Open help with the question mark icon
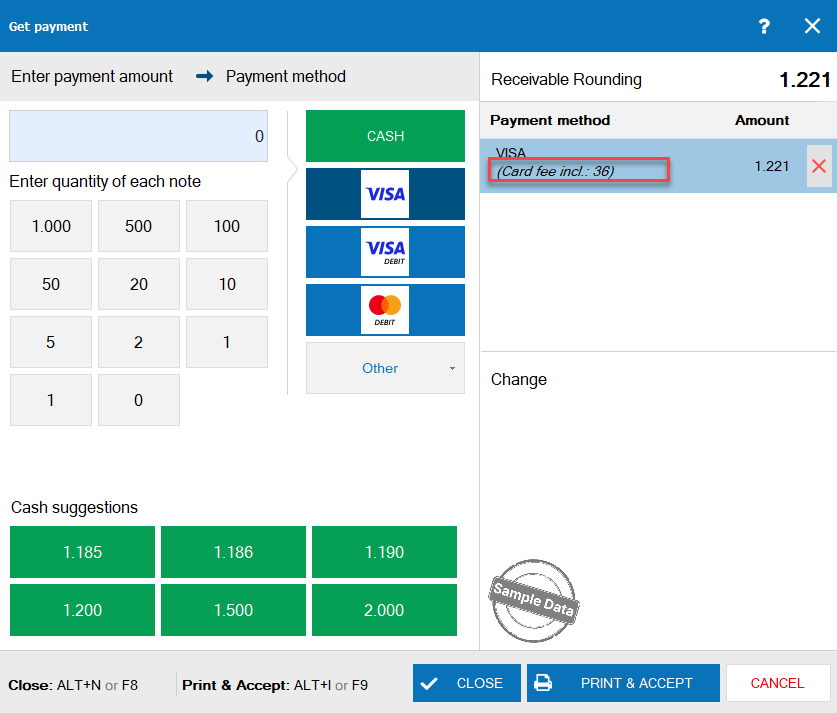Image resolution: width=837 pixels, height=713 pixels. point(764,26)
